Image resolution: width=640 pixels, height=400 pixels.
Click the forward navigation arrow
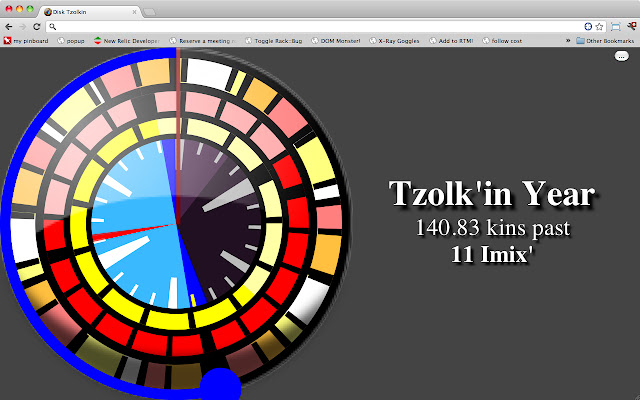pyautogui.click(x=22, y=27)
